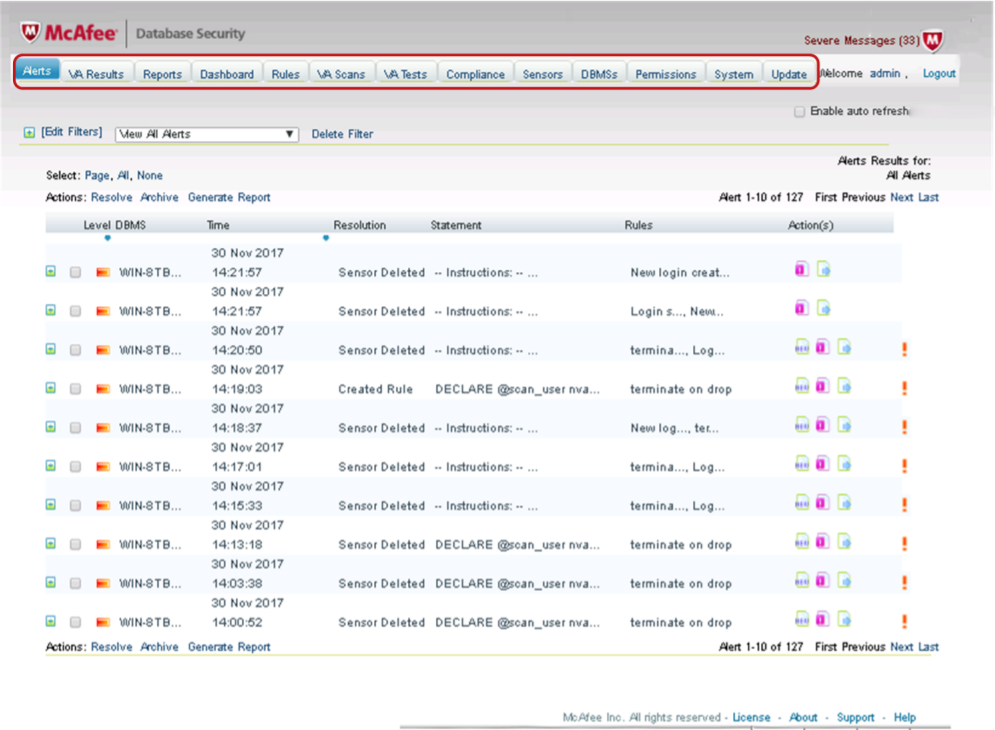Click the Logout link
The height and width of the screenshot is (730, 995).
pyautogui.click(x=938, y=74)
